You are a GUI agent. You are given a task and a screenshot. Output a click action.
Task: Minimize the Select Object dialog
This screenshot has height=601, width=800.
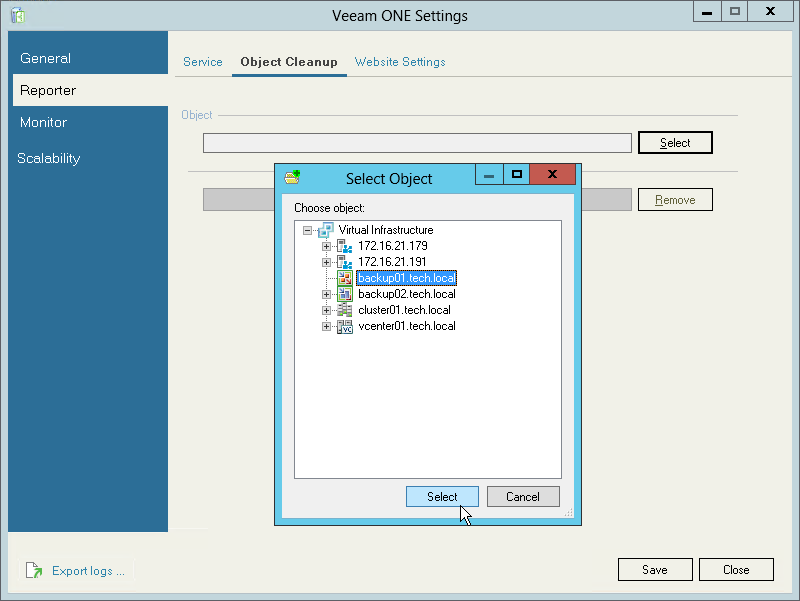point(489,174)
